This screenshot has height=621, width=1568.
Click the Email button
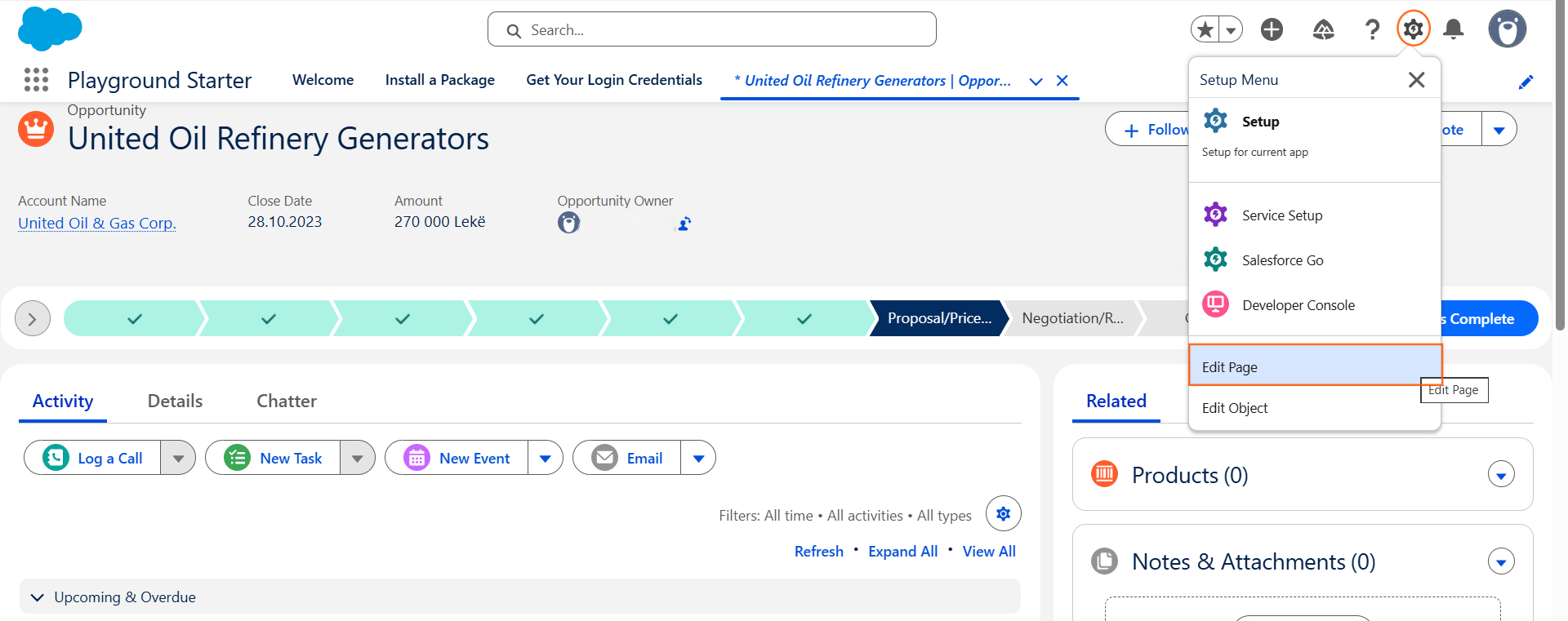(x=627, y=458)
